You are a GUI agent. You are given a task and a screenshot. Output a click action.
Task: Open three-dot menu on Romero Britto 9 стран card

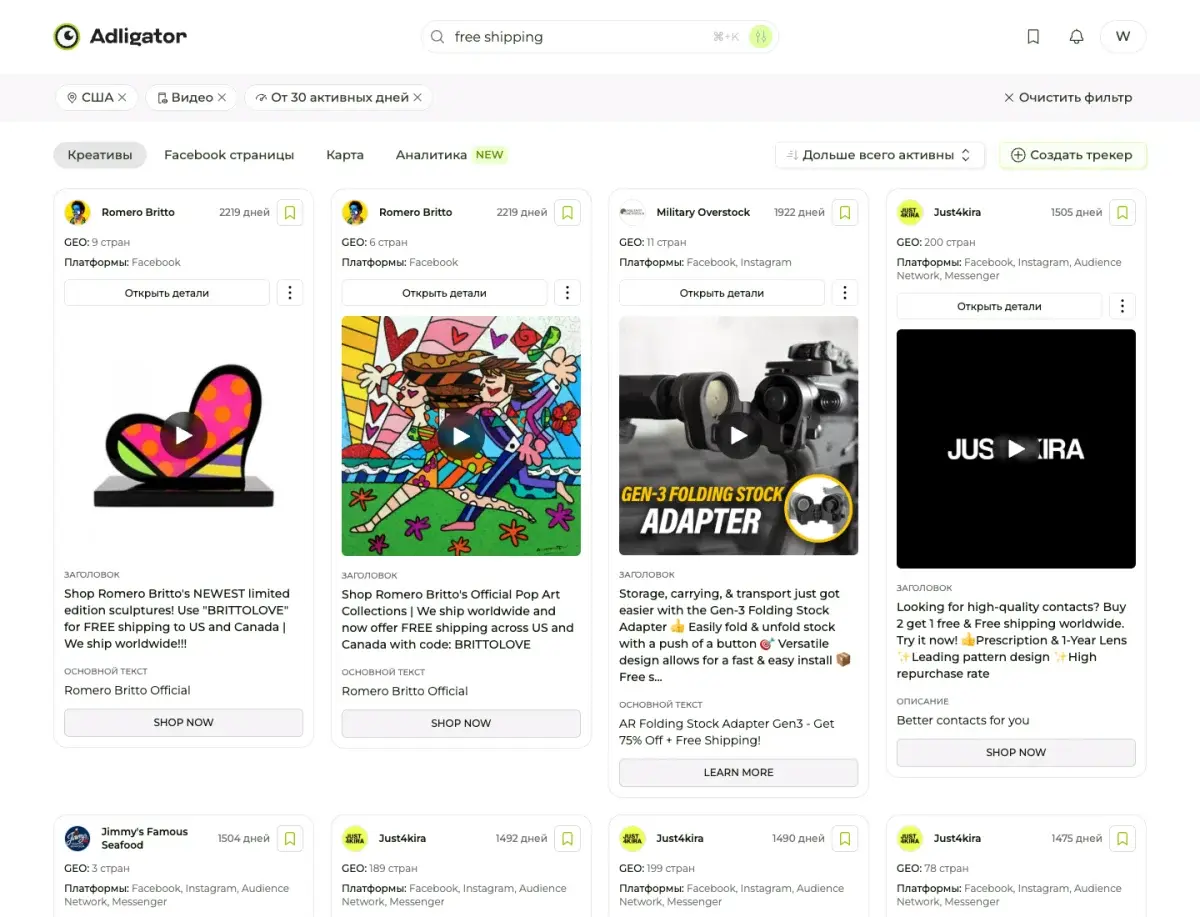click(x=290, y=293)
